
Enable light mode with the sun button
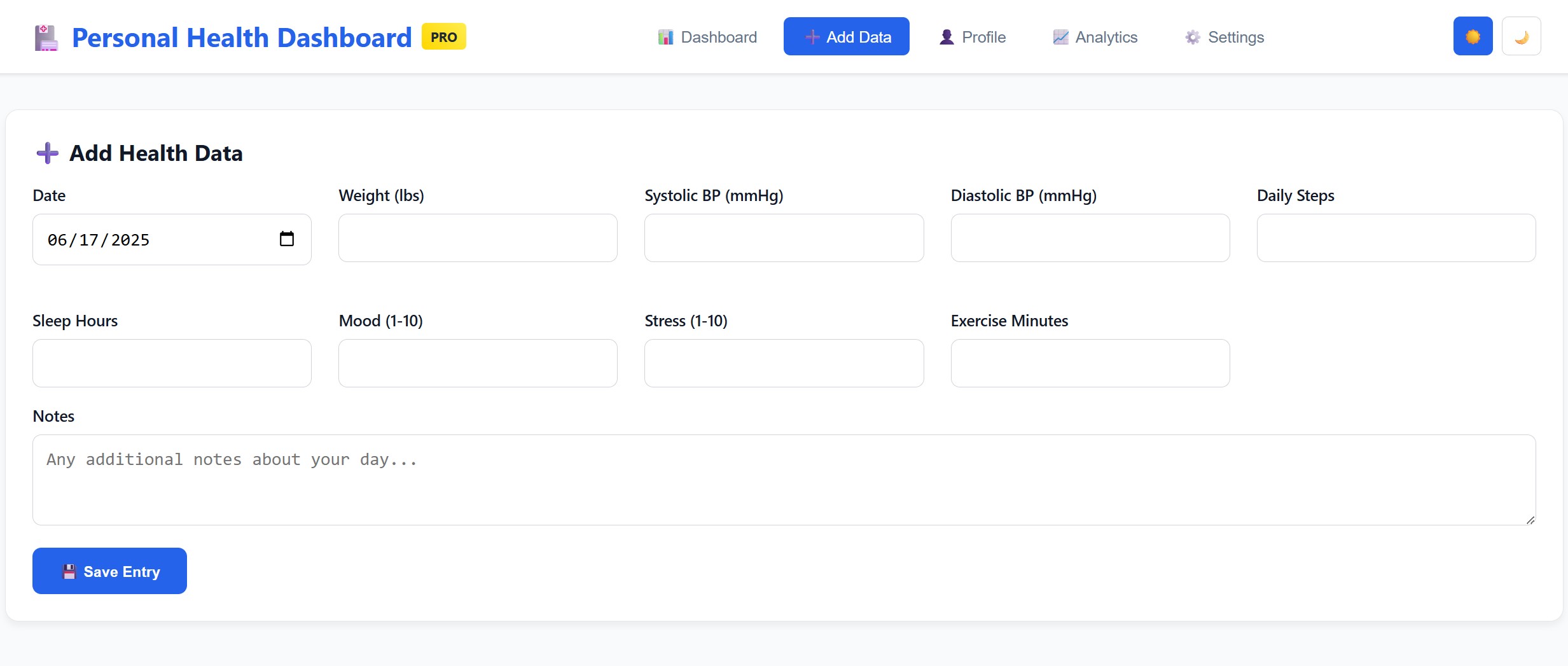click(x=1472, y=36)
